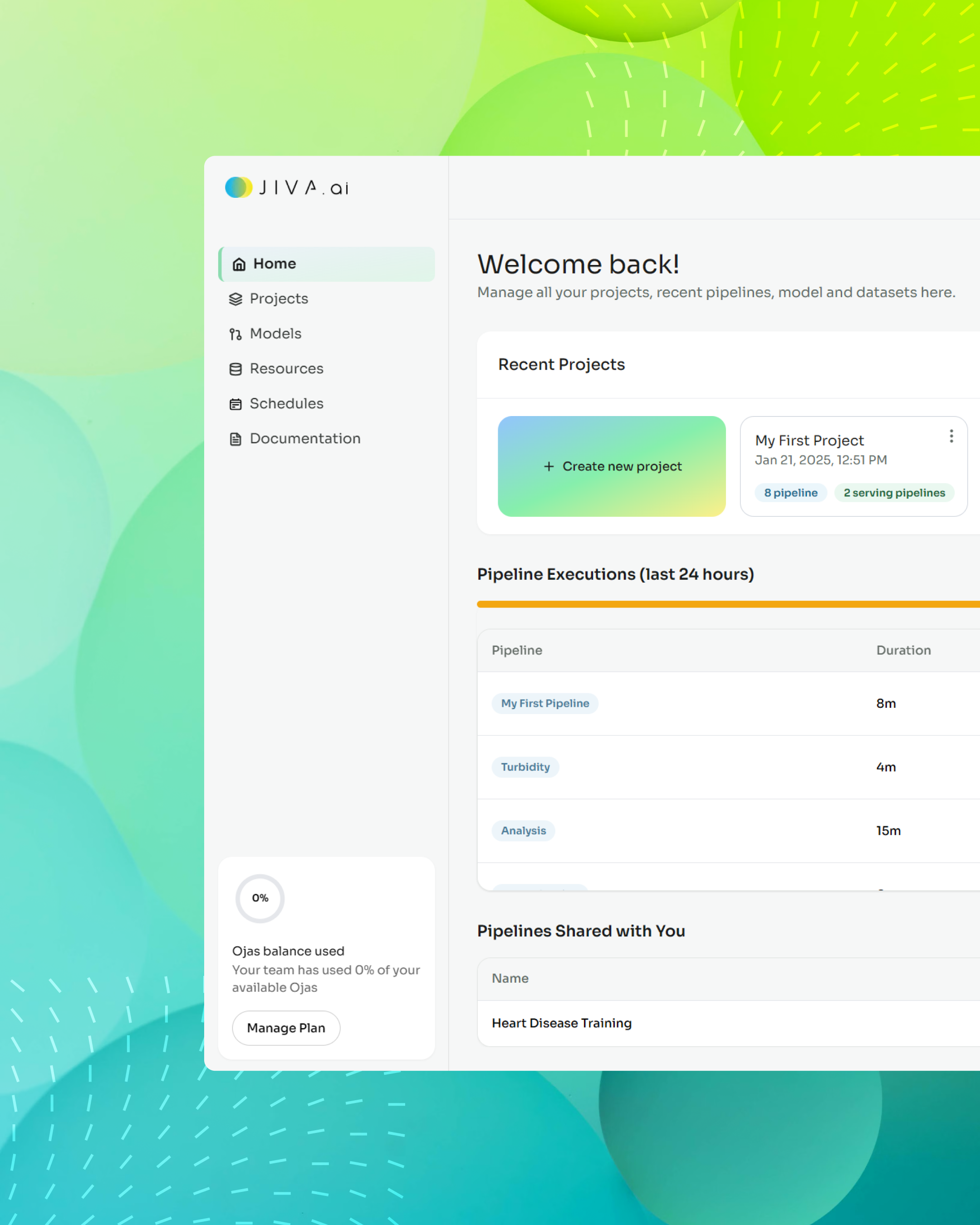Click the Projects layers icon
This screenshot has width=980, height=1225.
236,299
